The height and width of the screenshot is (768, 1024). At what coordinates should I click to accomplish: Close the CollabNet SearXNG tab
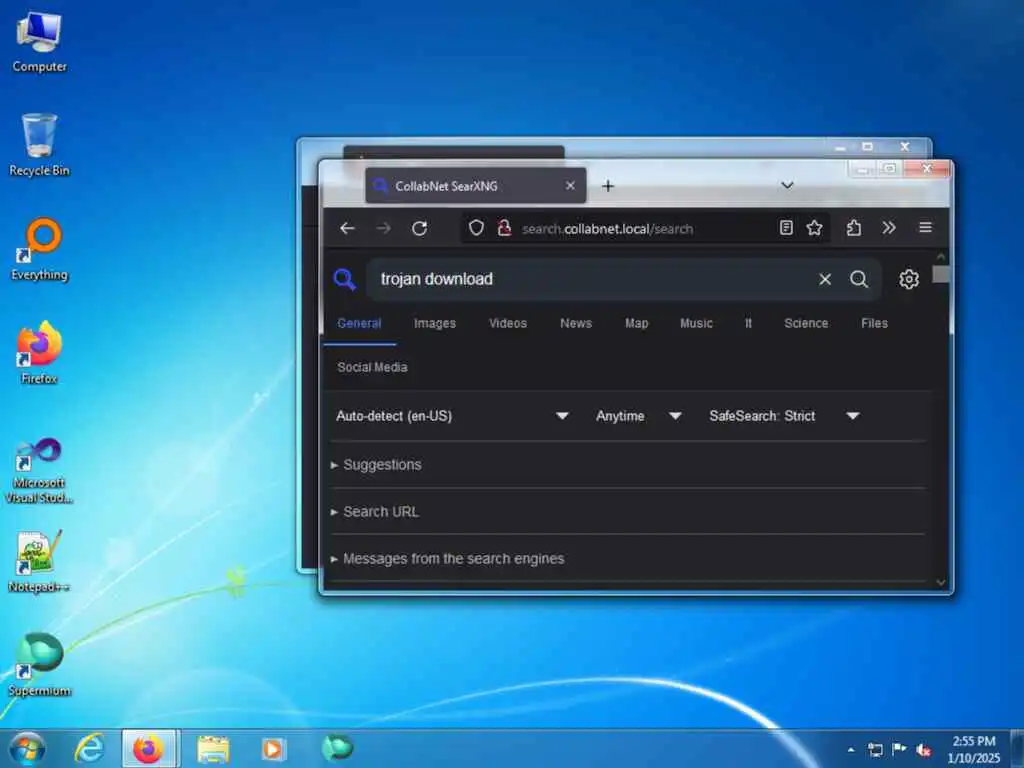tap(570, 186)
